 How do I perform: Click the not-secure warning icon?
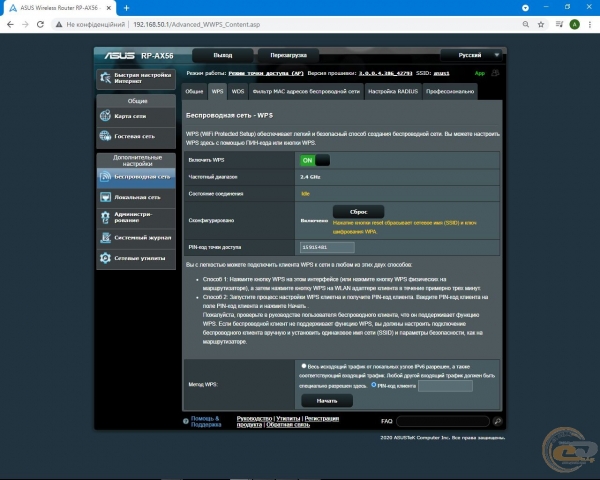coord(59,24)
